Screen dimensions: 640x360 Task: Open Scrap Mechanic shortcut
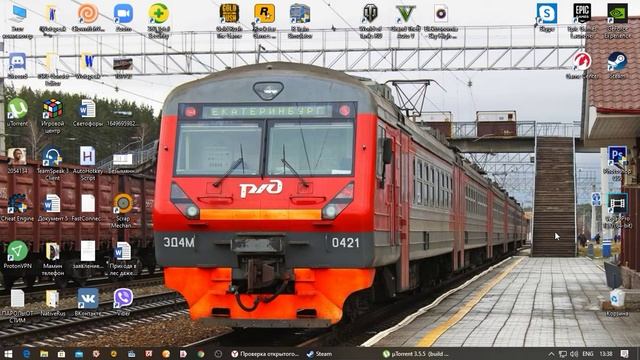[123, 204]
